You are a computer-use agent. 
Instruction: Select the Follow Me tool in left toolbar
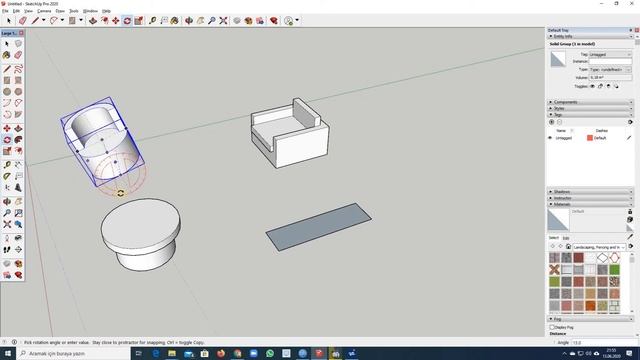(18, 140)
